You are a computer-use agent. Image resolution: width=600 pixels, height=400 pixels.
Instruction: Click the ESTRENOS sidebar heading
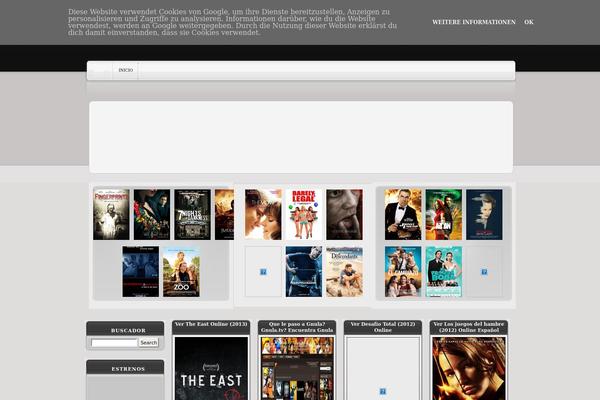tap(128, 369)
